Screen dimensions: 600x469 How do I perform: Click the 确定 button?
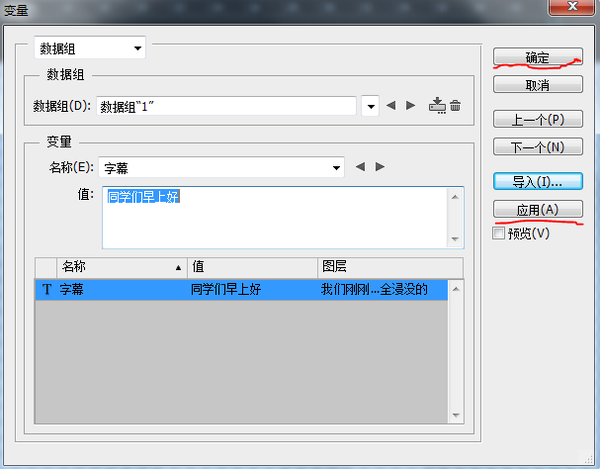pos(538,57)
